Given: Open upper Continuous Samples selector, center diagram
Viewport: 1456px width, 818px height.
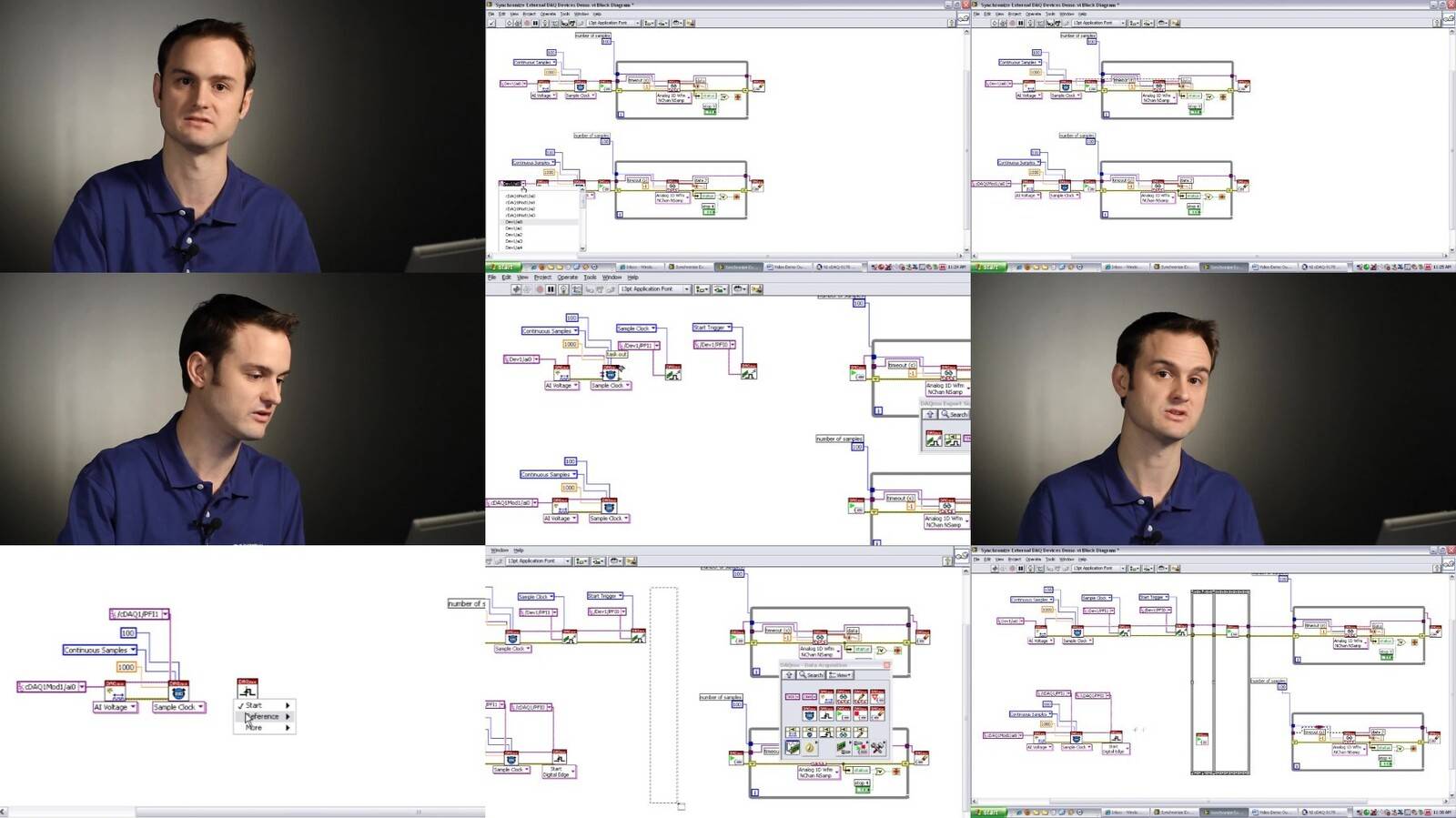Looking at the screenshot, I should pos(550,331).
